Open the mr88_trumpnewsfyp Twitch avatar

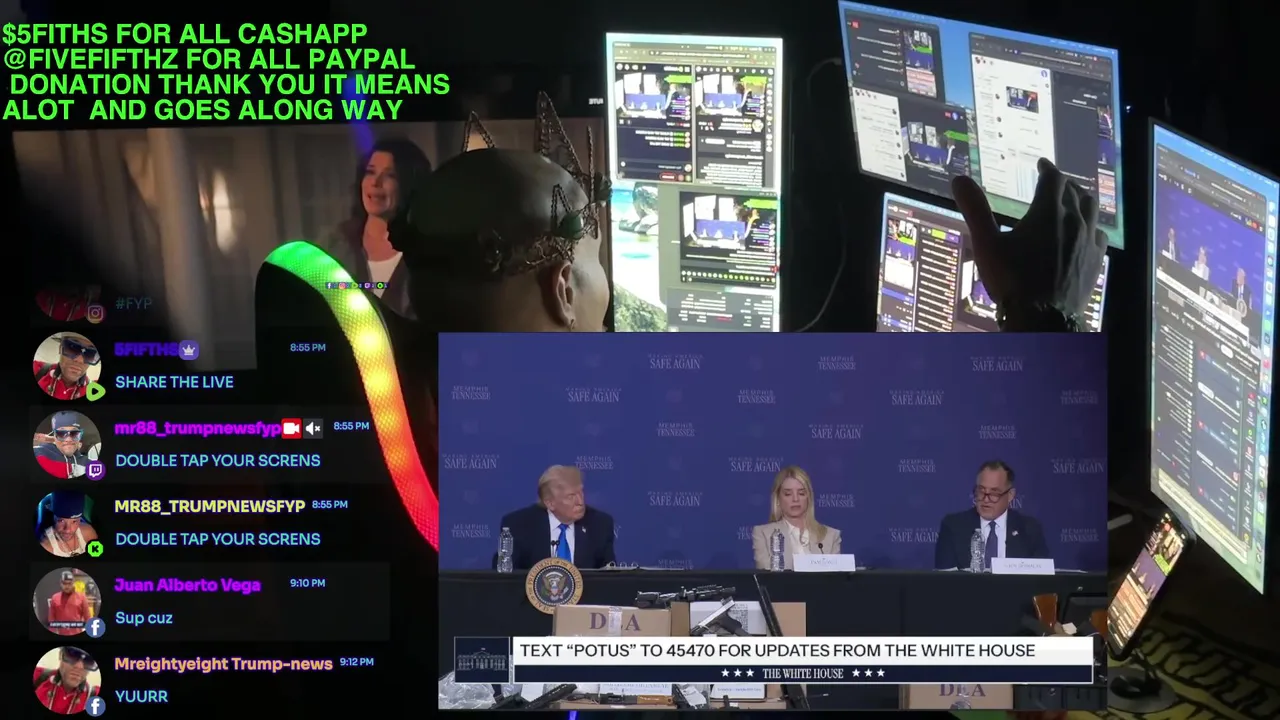click(x=66, y=444)
